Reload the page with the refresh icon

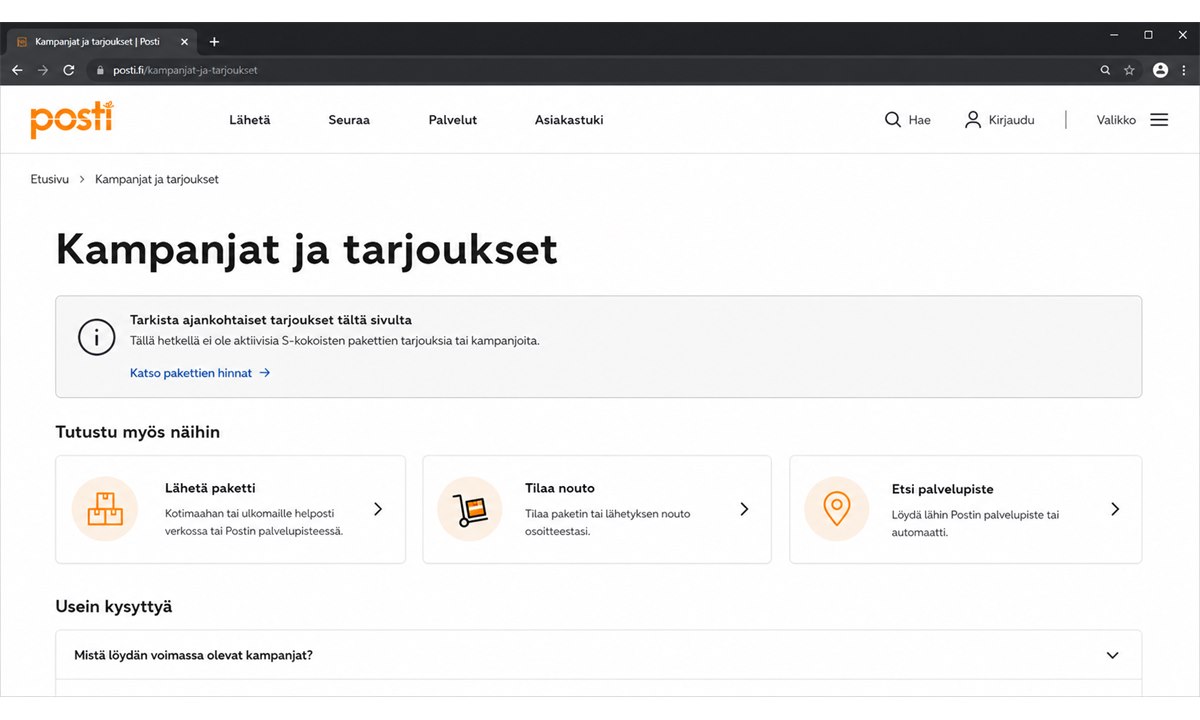coord(69,70)
